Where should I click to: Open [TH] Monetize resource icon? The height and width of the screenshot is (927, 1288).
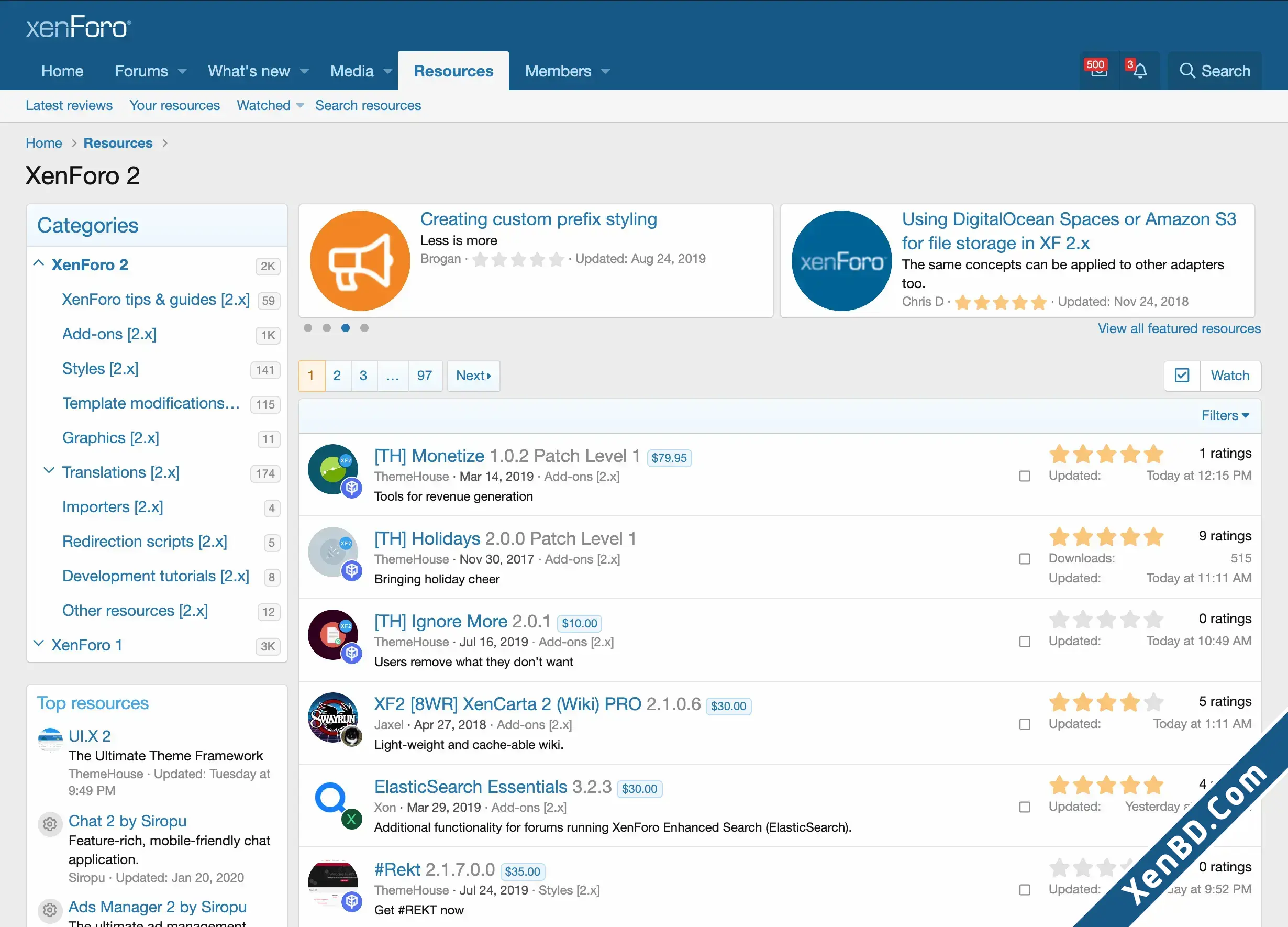pos(333,469)
